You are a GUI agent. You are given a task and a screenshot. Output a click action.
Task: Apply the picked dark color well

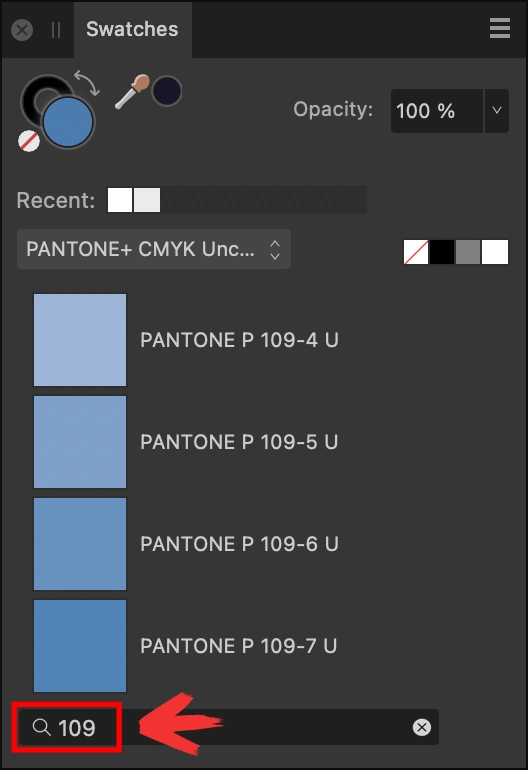tap(167, 91)
